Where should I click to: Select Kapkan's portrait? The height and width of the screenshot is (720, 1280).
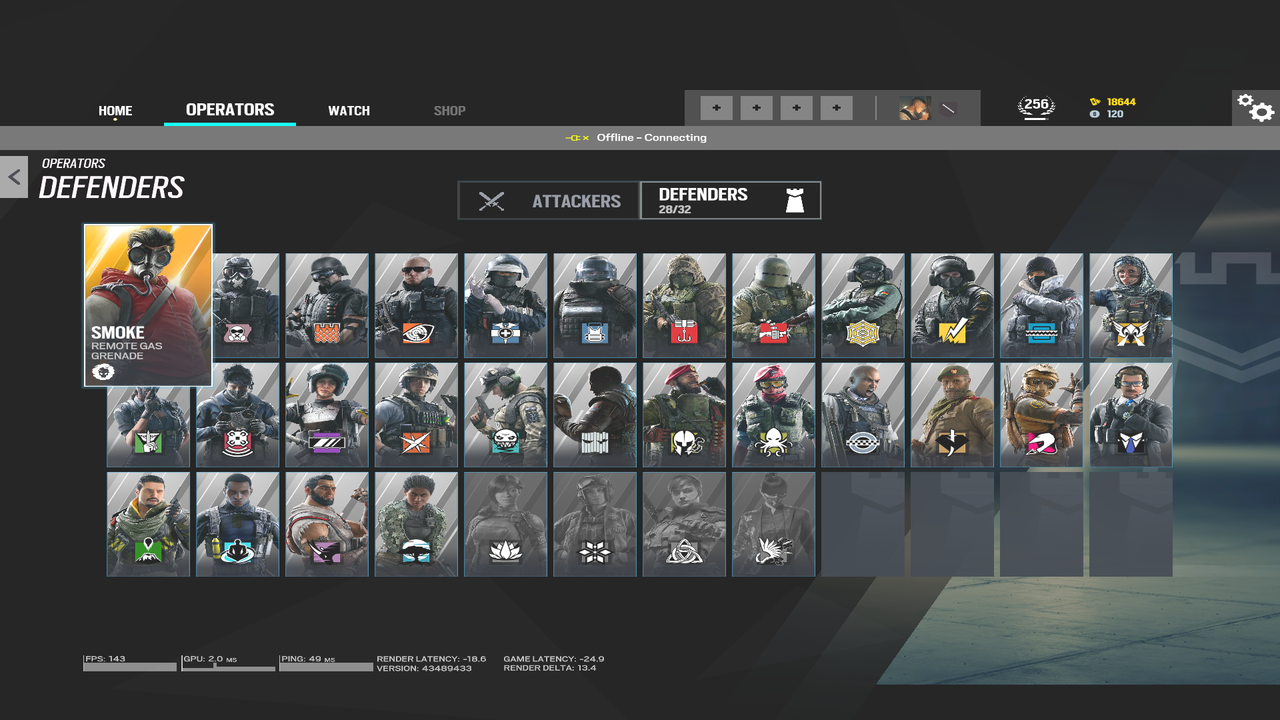click(683, 305)
